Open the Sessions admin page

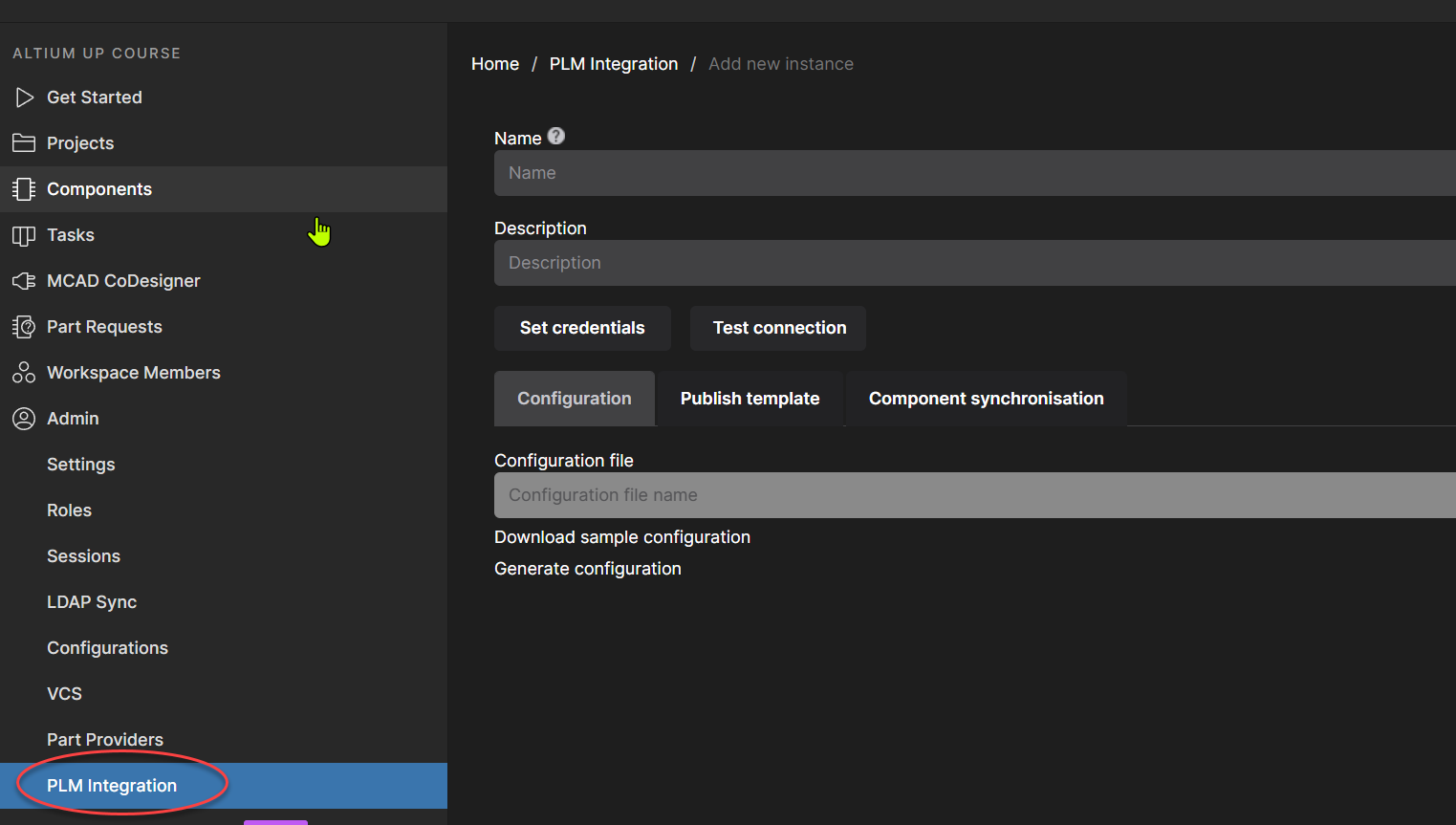click(x=224, y=556)
